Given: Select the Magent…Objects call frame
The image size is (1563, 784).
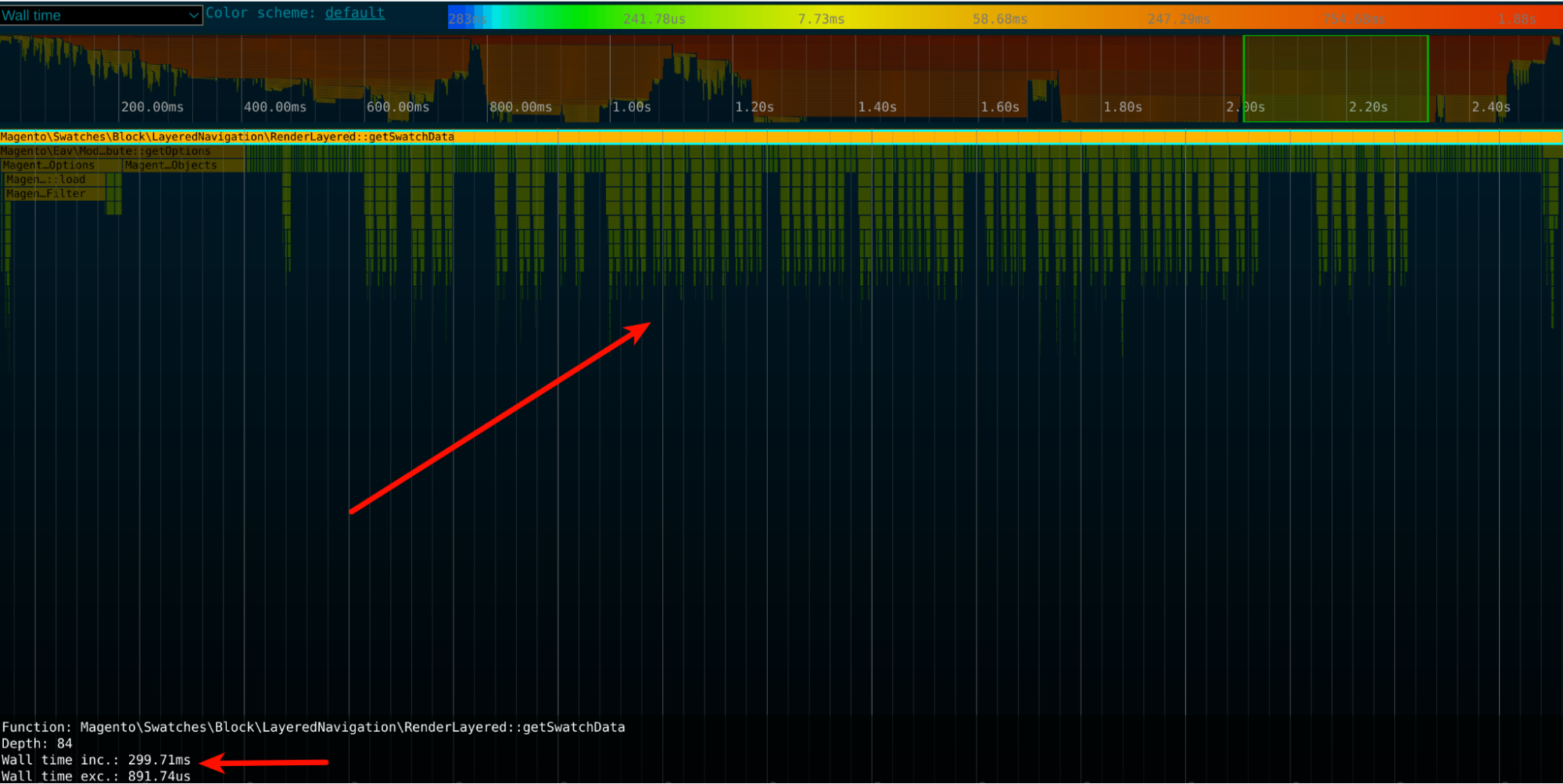Looking at the screenshot, I should 184,165.
